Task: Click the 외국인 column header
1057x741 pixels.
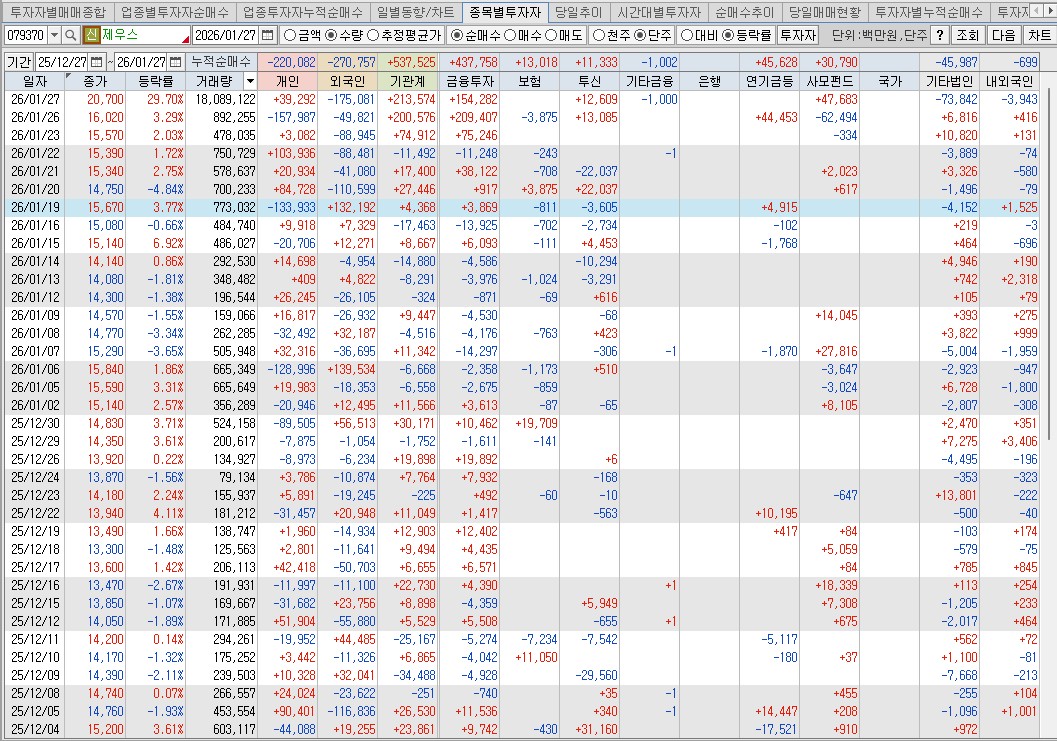Action: coord(347,82)
